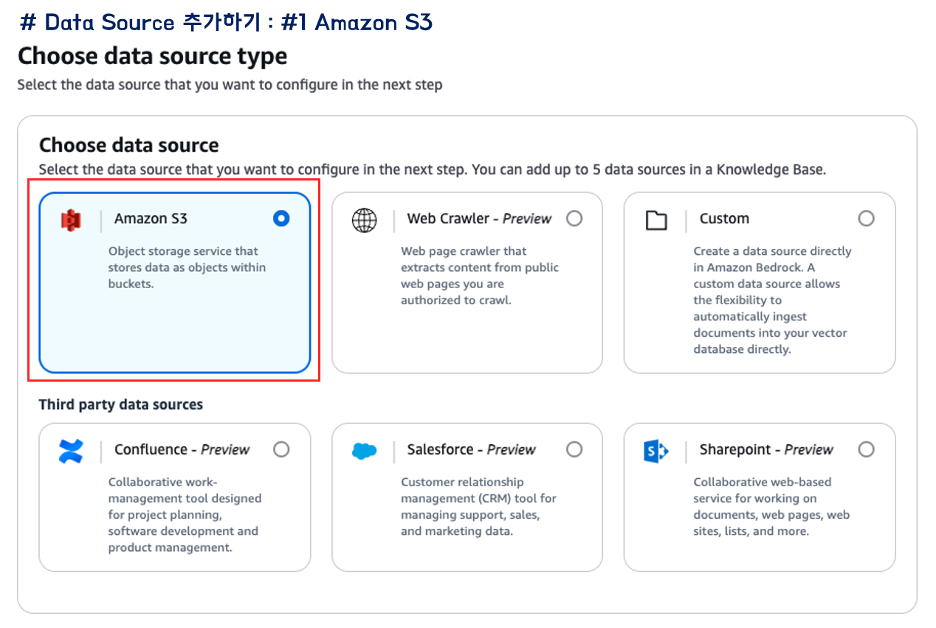Click the Sharepoint - Preview title
Screen dimensions: 936x628
pos(766,450)
